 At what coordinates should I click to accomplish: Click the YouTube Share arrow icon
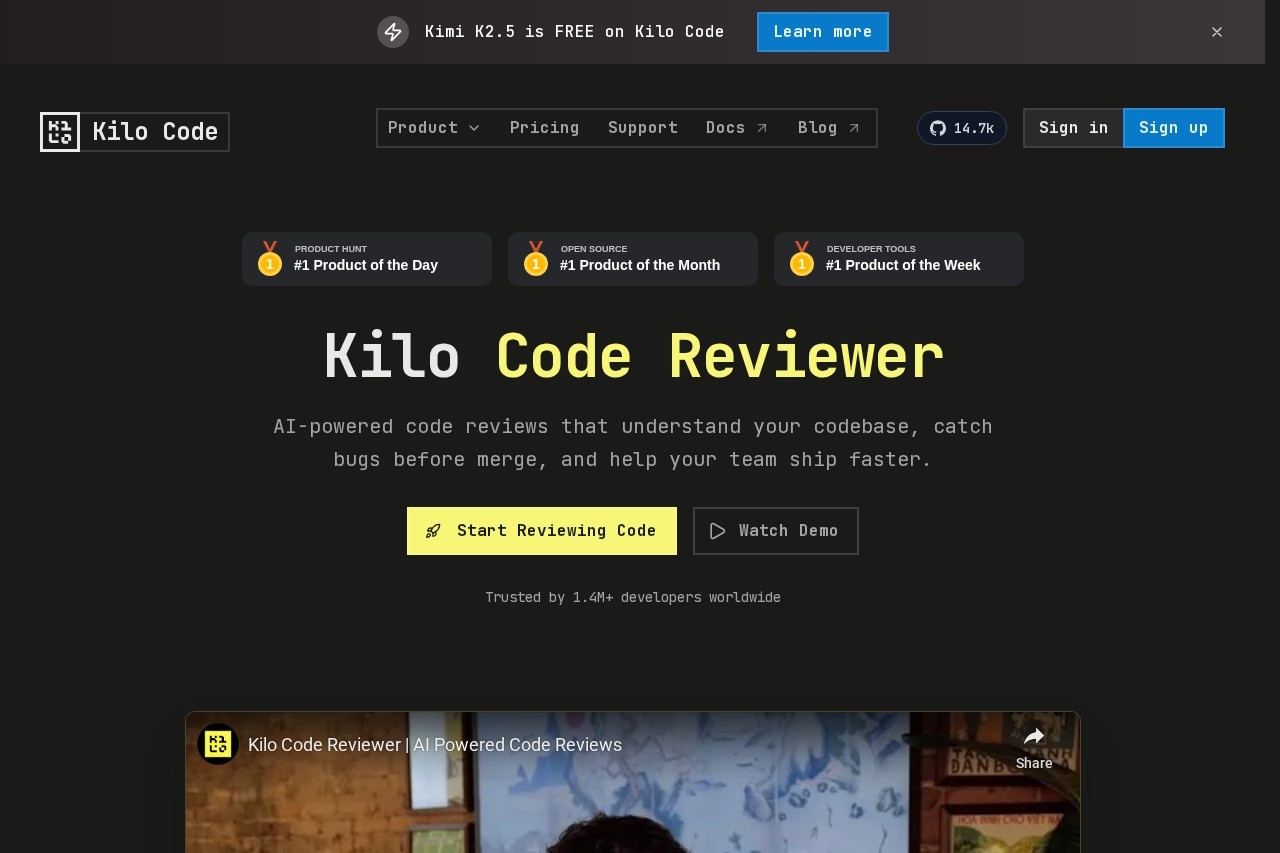pos(1034,737)
